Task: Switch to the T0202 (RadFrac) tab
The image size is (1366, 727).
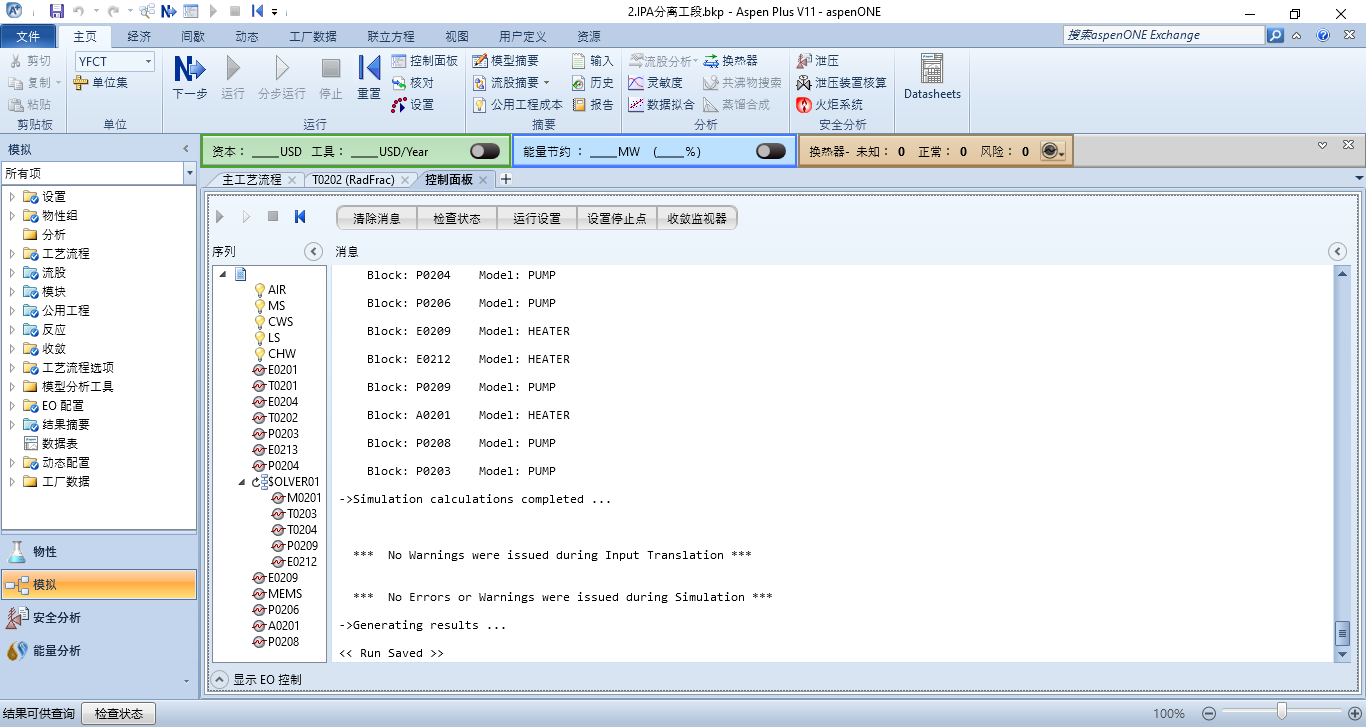Action: 353,180
